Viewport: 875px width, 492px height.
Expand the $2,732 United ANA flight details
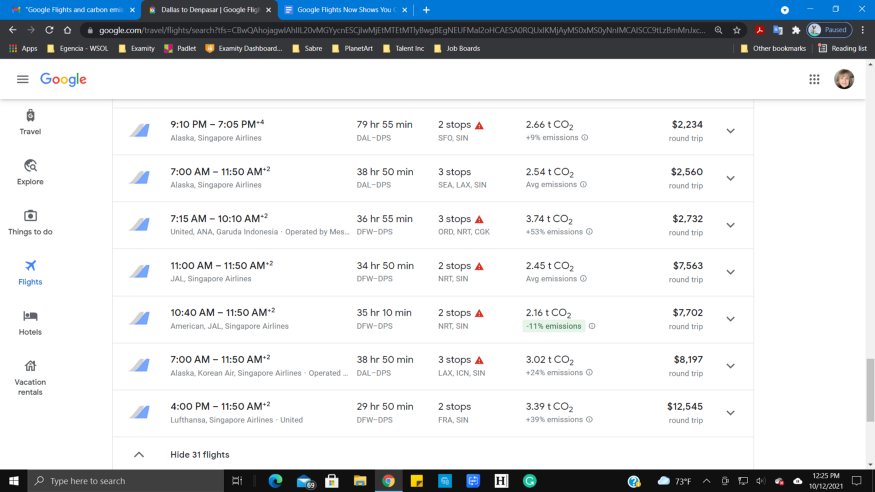point(730,225)
